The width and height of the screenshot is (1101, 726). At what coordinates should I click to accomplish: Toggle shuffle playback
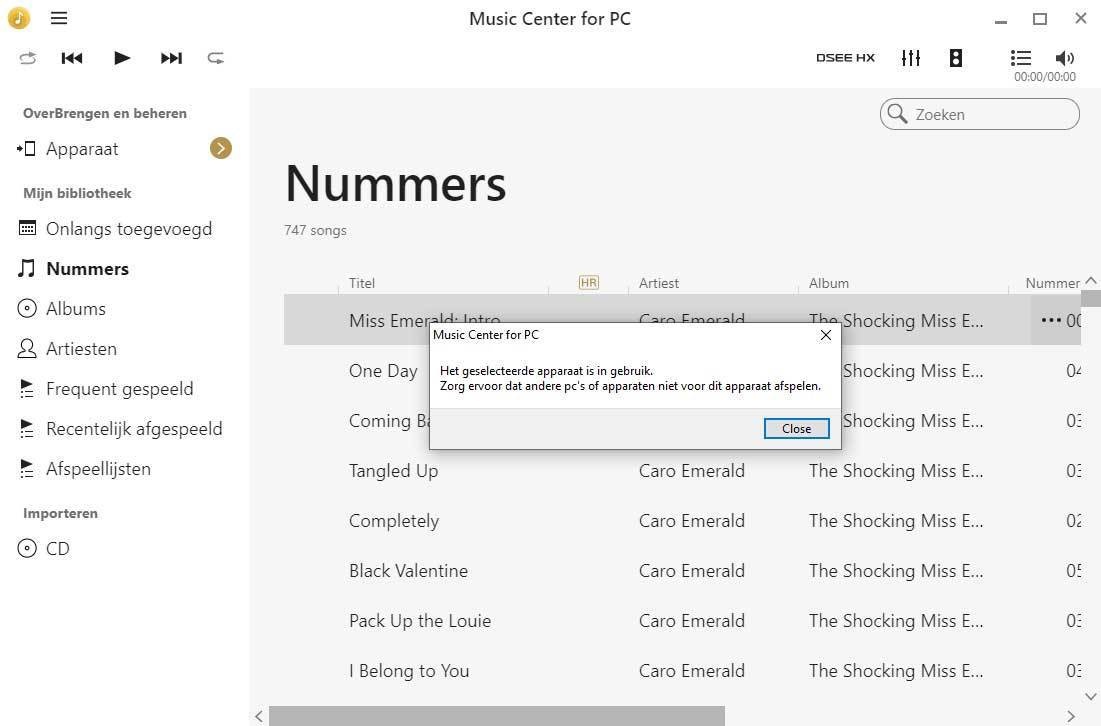(27, 58)
